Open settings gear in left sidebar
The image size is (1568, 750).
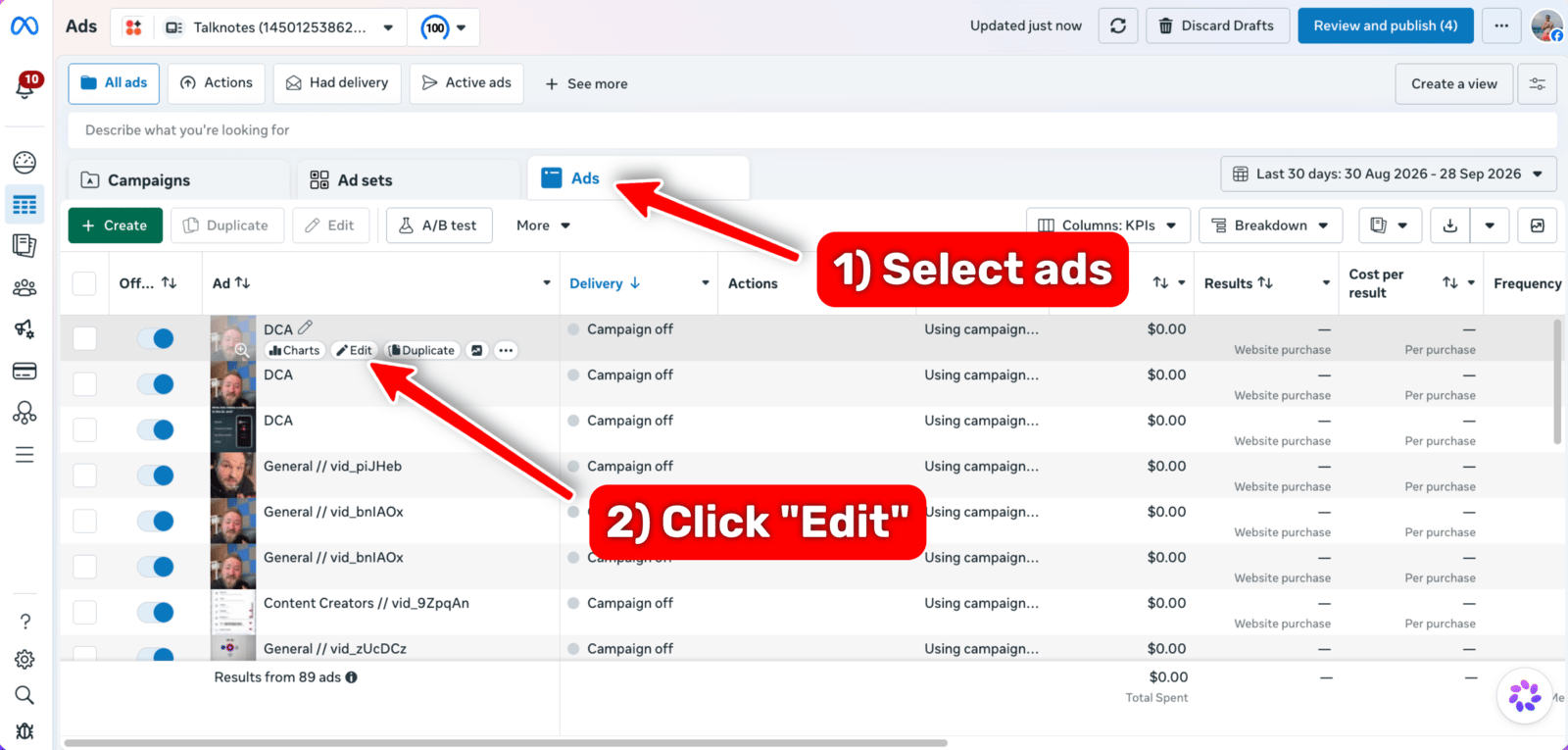point(24,659)
